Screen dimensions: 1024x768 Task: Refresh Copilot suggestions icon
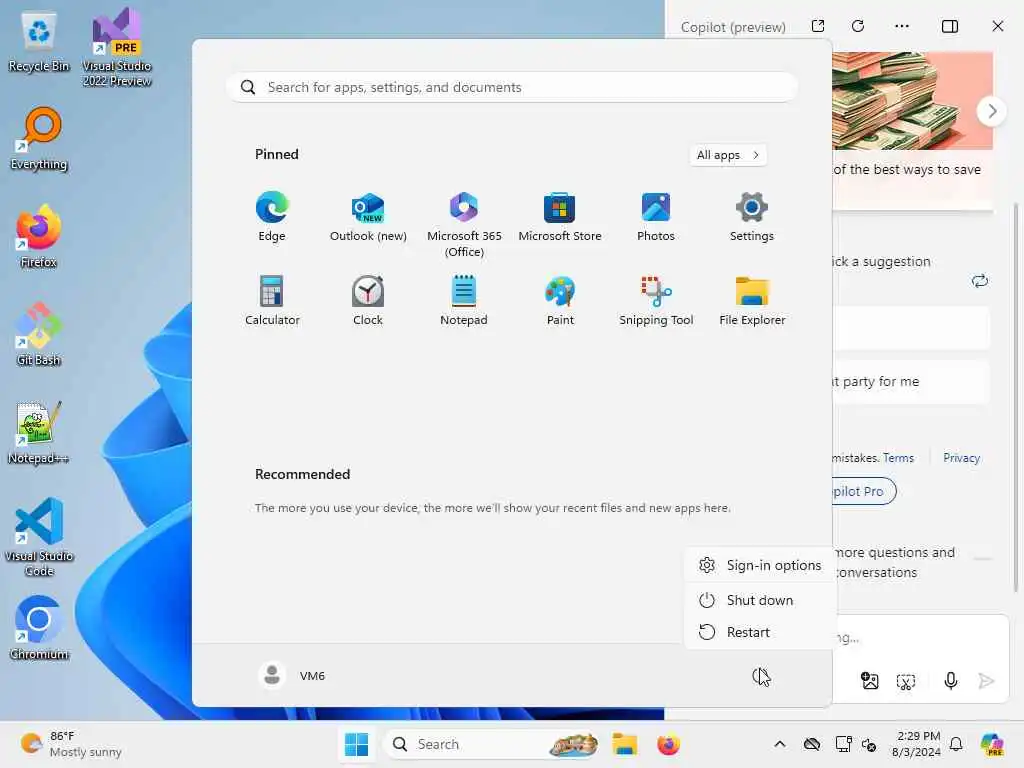(980, 281)
